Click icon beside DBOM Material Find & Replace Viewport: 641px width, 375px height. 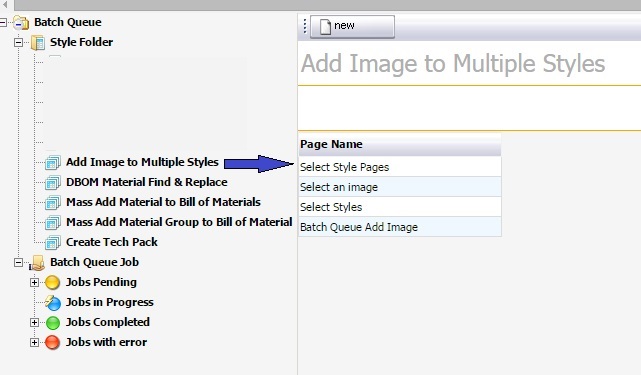53,182
